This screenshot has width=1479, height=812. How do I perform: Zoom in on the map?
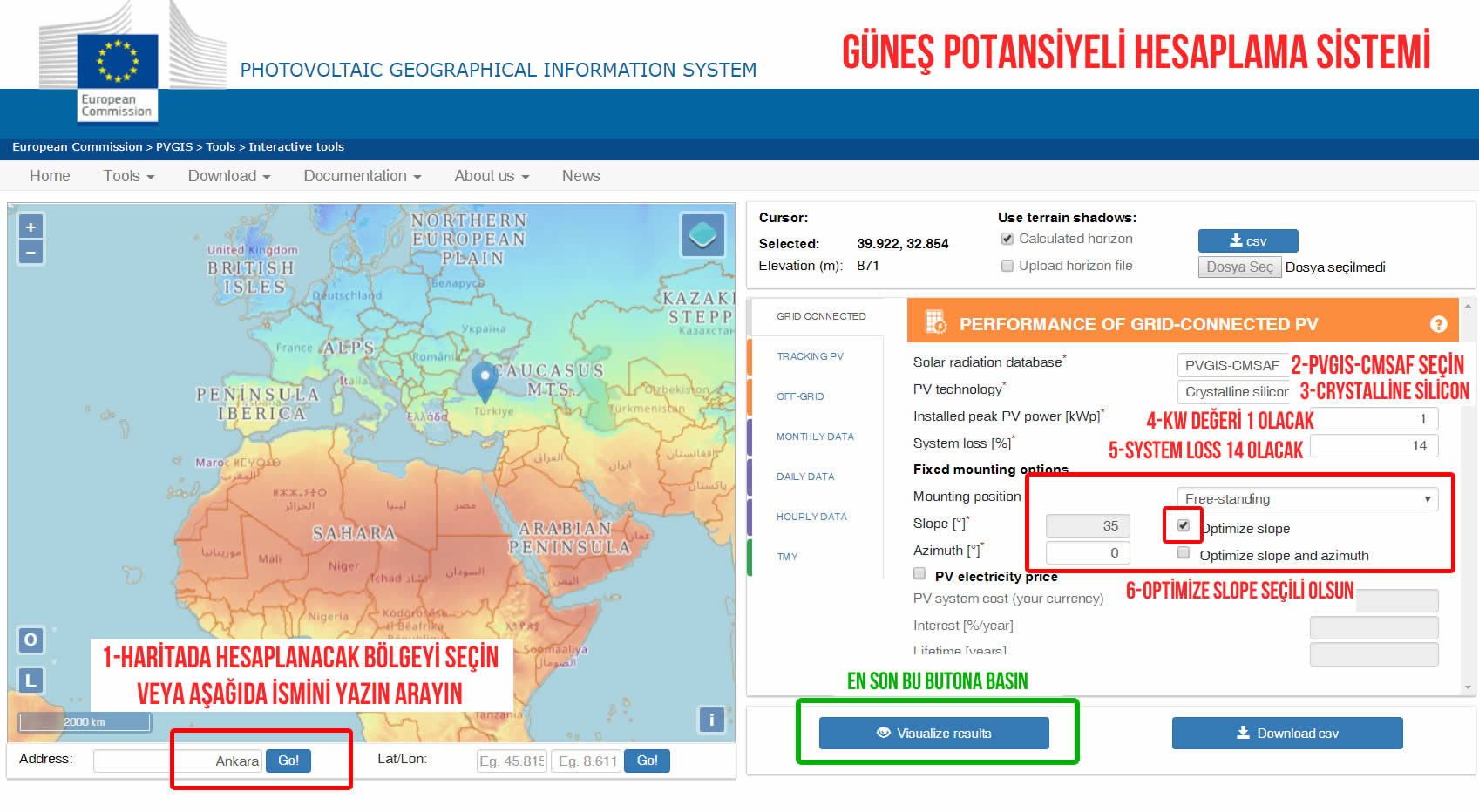pos(31,227)
